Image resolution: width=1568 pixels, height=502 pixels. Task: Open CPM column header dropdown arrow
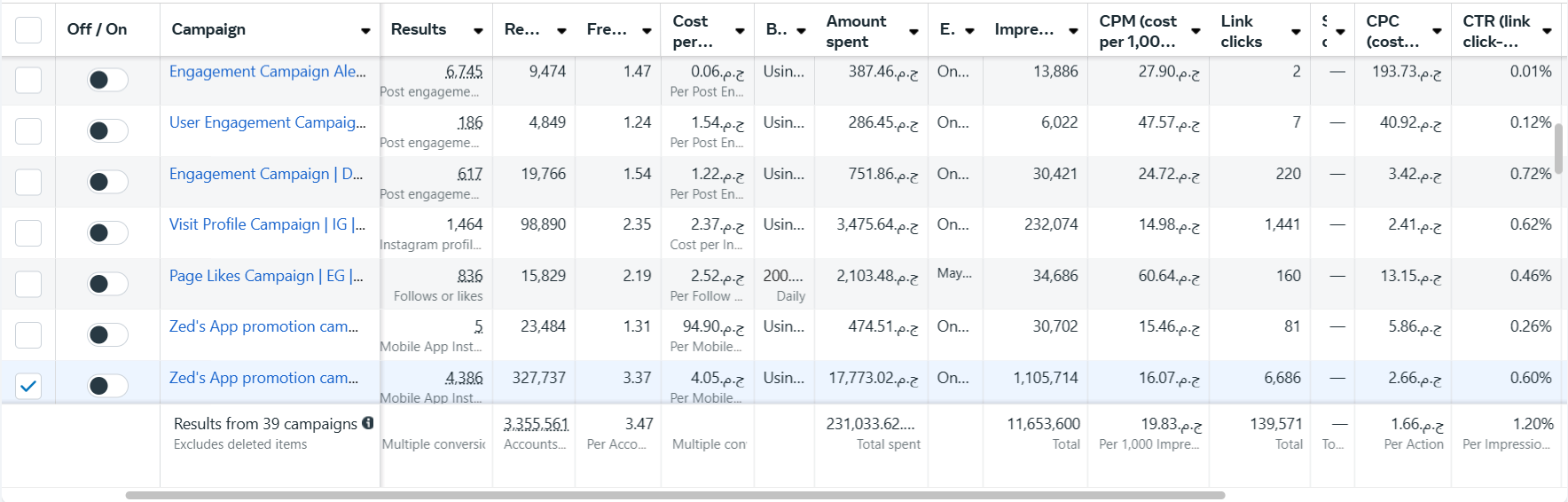(x=1196, y=31)
